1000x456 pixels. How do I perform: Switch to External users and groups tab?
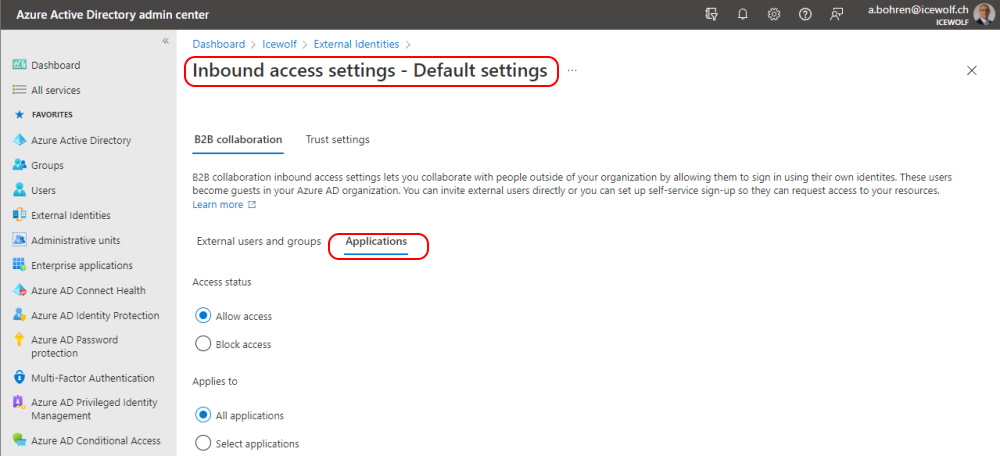(258, 242)
